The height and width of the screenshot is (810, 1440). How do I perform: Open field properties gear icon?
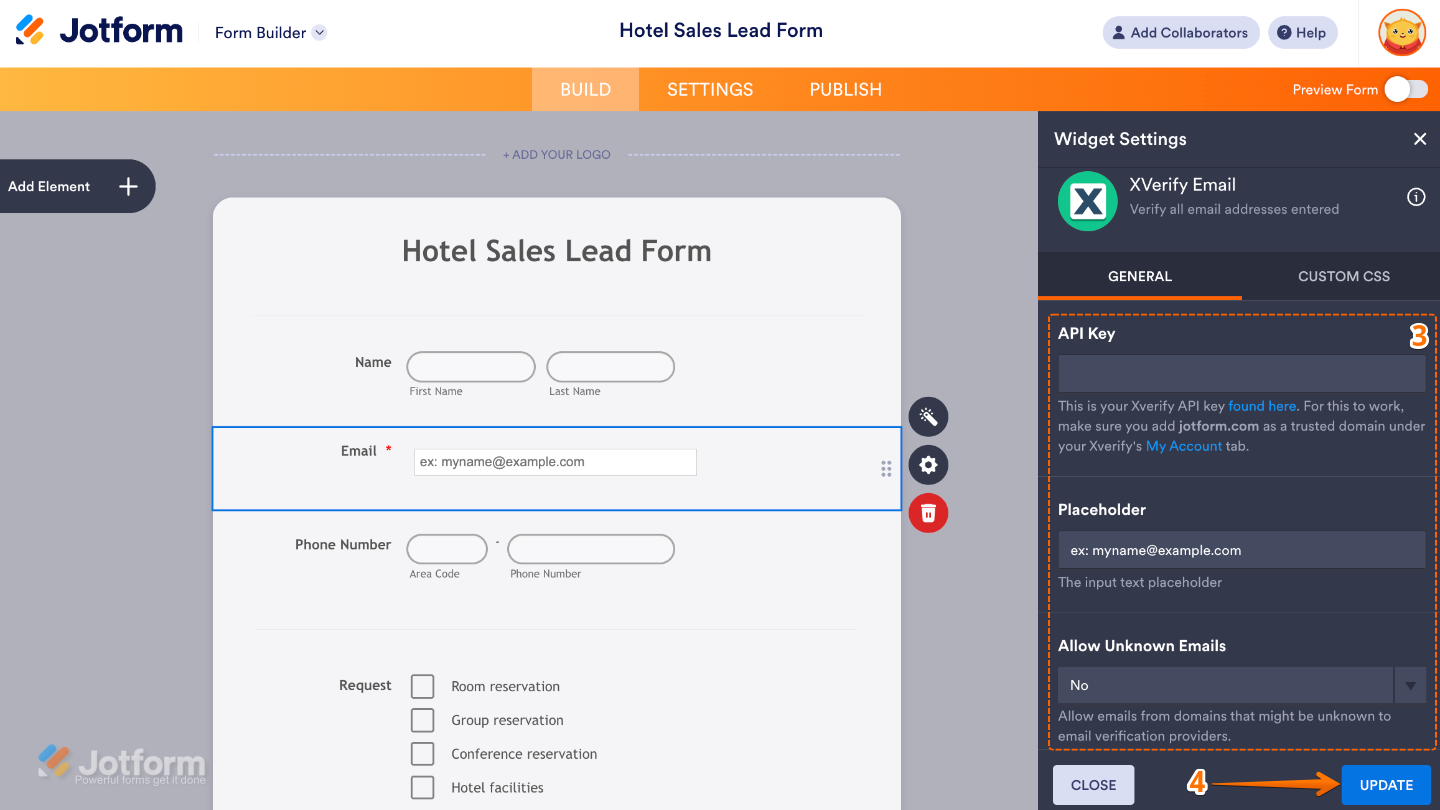(x=928, y=465)
